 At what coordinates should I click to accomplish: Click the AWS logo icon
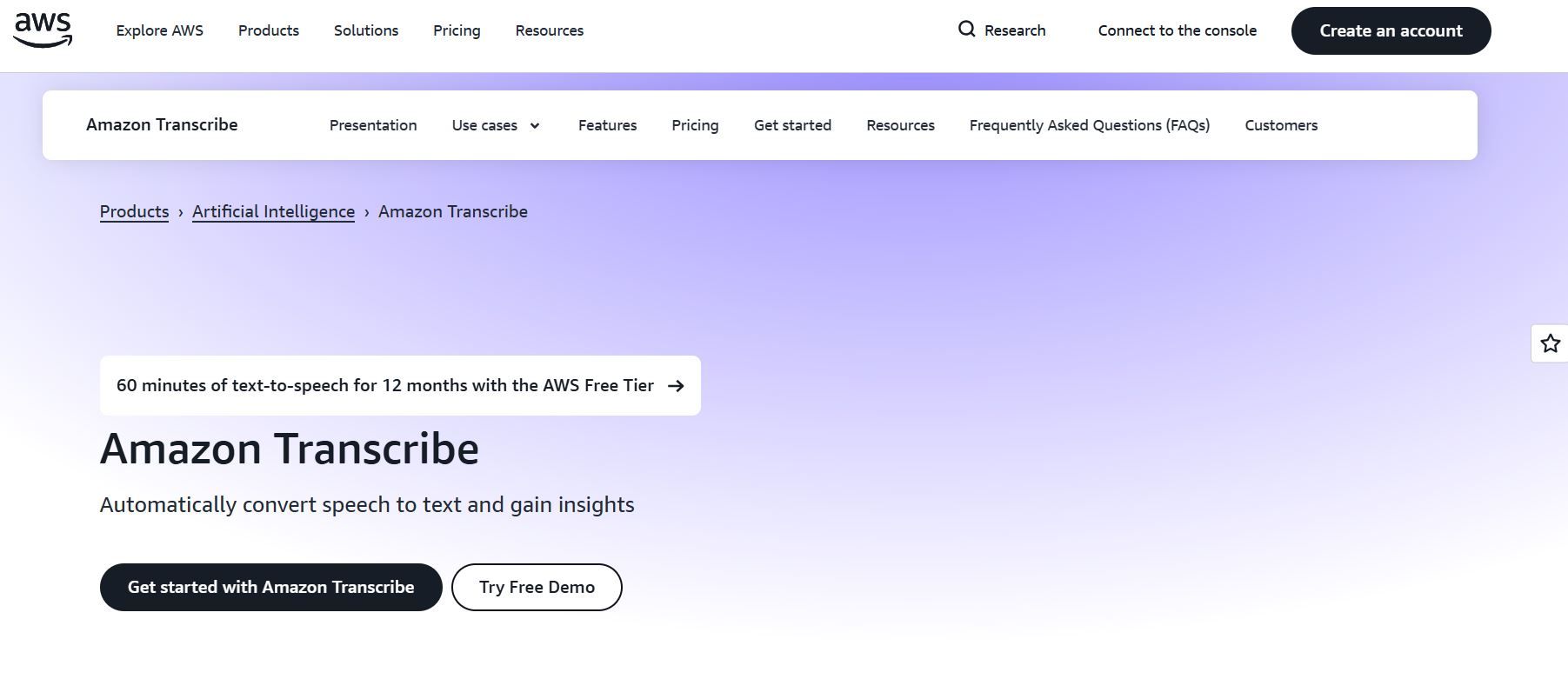(x=43, y=30)
